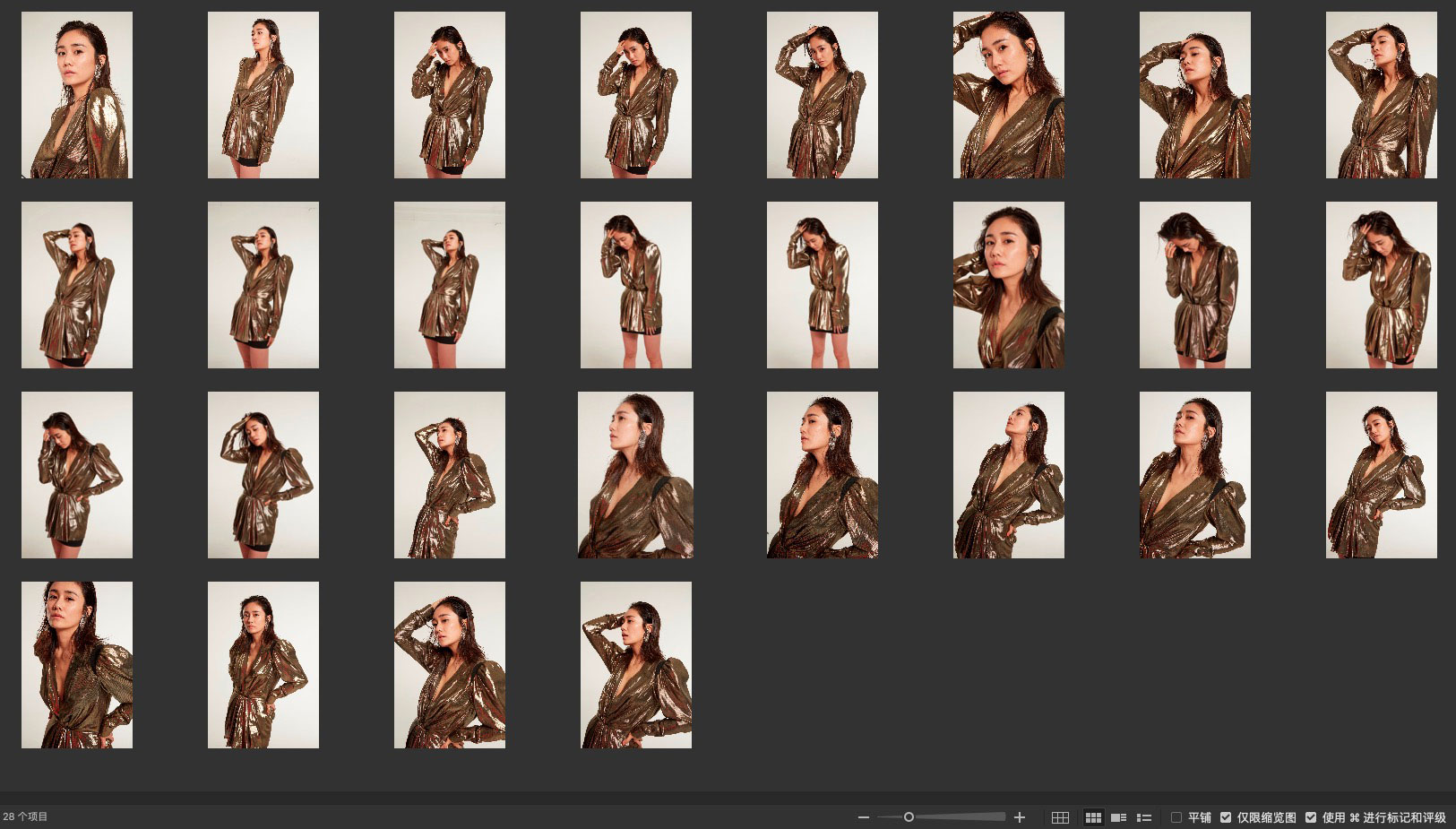Viewport: 1456px width, 829px height.
Task: Select the first thumbnail in the top row
Action: point(77,95)
